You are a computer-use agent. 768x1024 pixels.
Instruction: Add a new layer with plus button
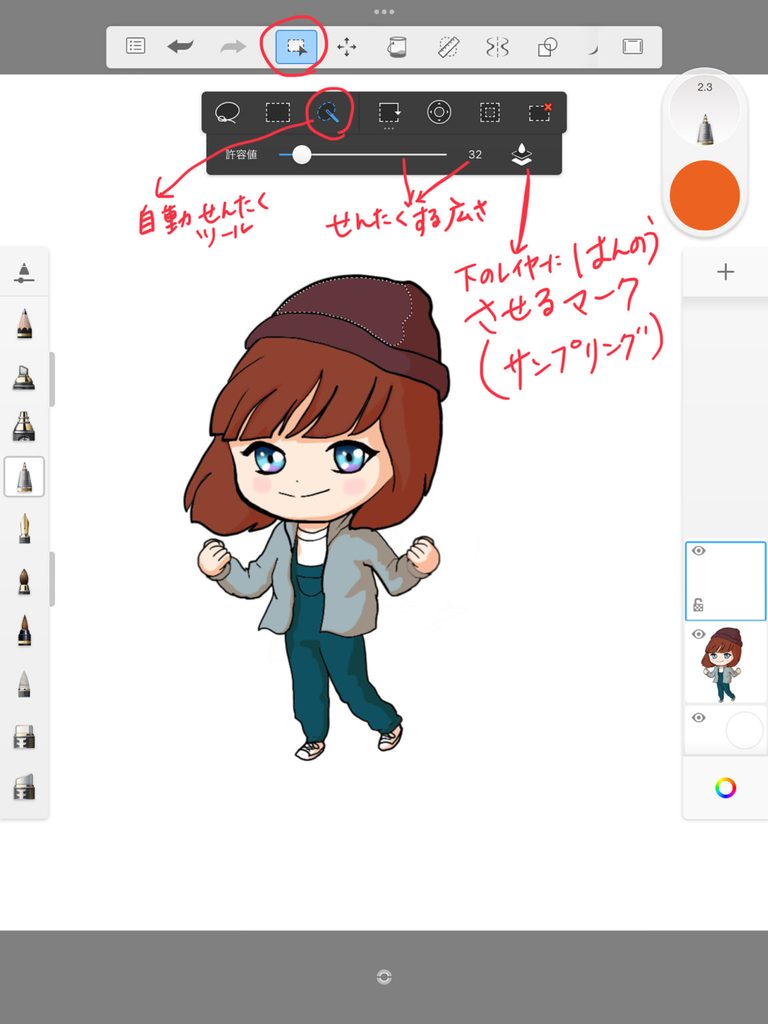pos(725,272)
